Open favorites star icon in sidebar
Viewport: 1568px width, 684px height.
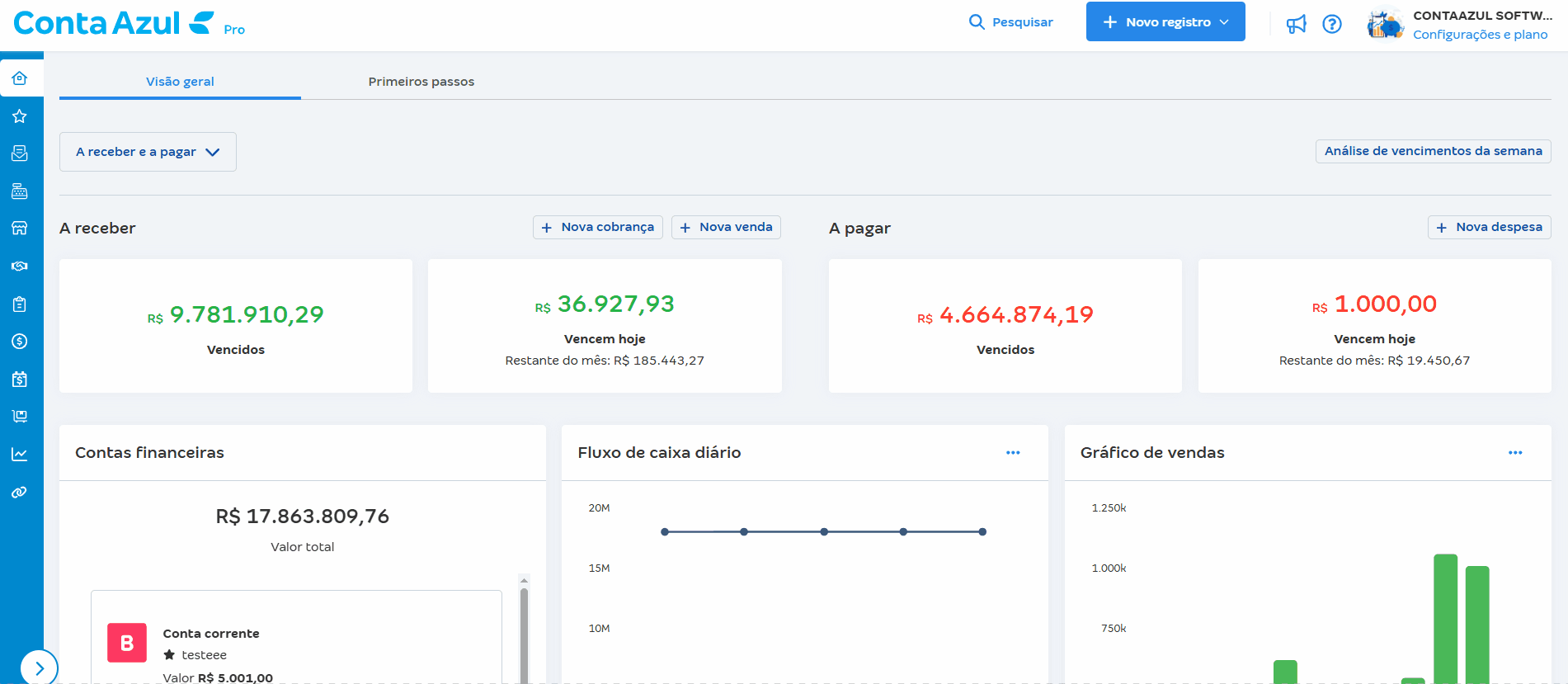click(20, 116)
